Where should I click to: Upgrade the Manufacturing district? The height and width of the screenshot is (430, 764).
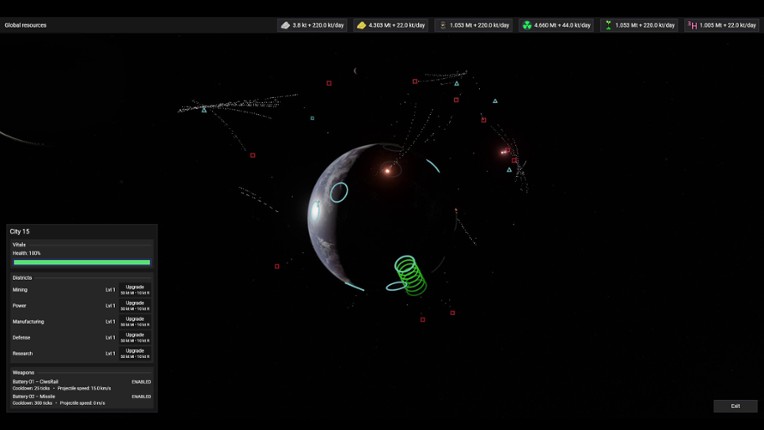pyautogui.click(x=135, y=321)
